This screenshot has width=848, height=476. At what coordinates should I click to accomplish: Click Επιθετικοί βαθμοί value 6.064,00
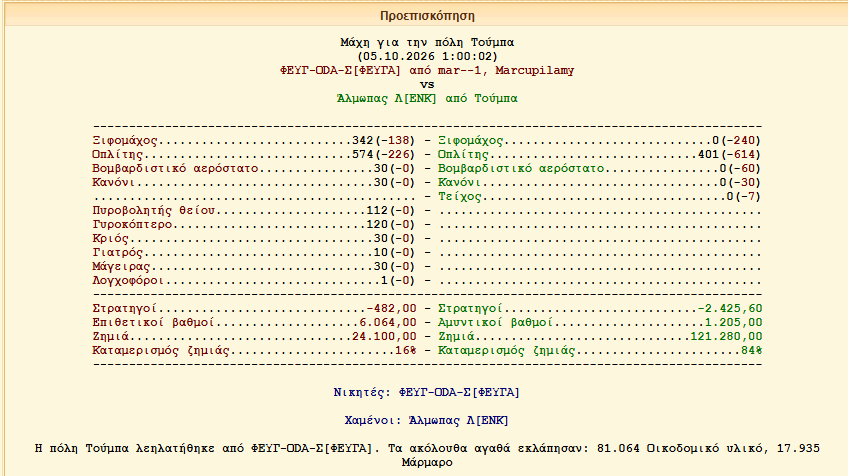(x=388, y=322)
